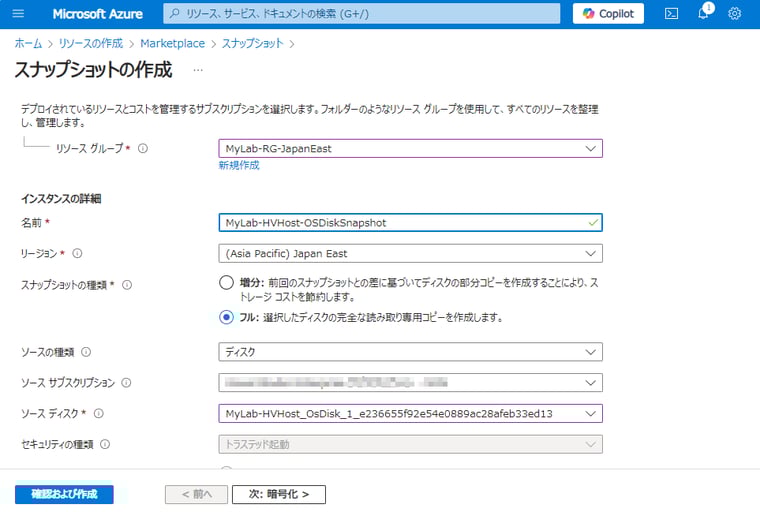The width and height of the screenshot is (760, 512).
Task: Open the ソース サブスクリプション dropdown
Action: 411,383
